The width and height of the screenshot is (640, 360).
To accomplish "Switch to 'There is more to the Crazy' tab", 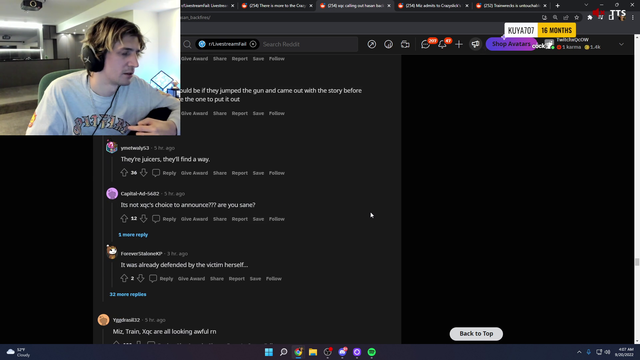I will 278,6.
